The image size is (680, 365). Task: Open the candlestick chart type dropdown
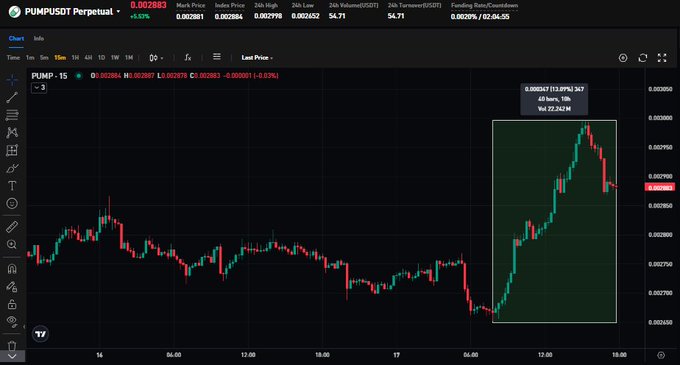[156, 58]
